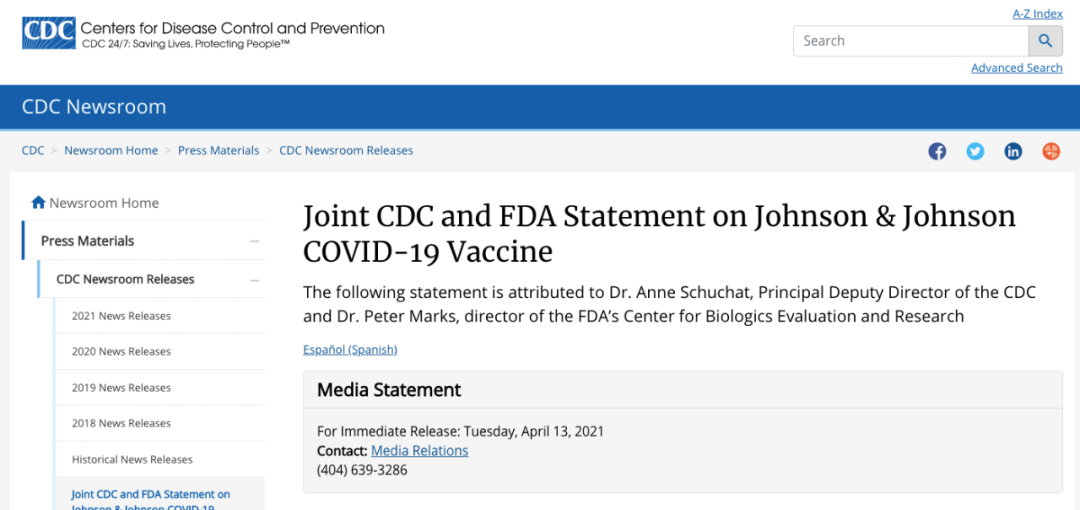Share the page on LinkedIn
Viewport: 1080px width, 510px height.
[1012, 152]
